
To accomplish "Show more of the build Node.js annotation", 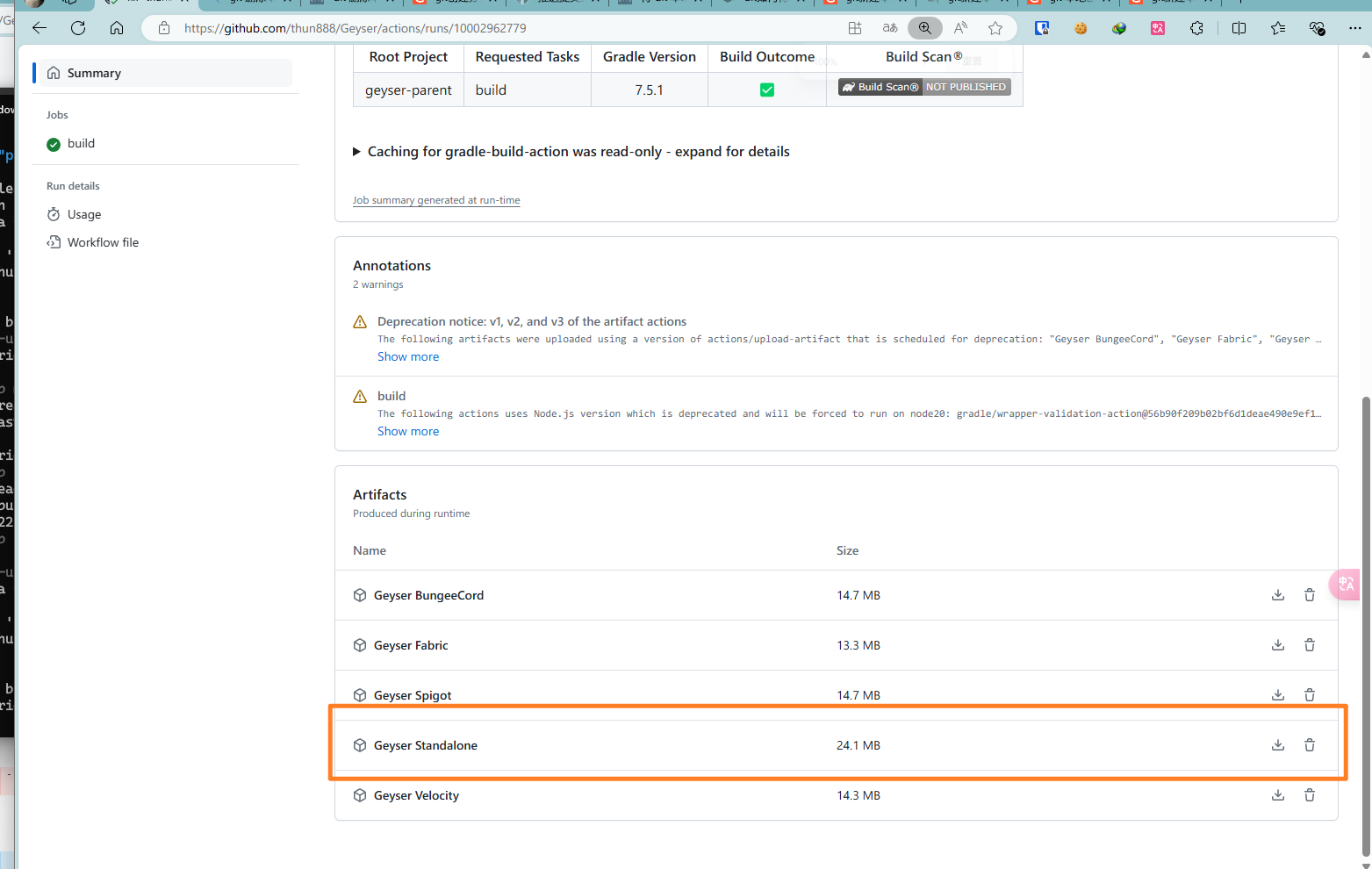I will (408, 431).
